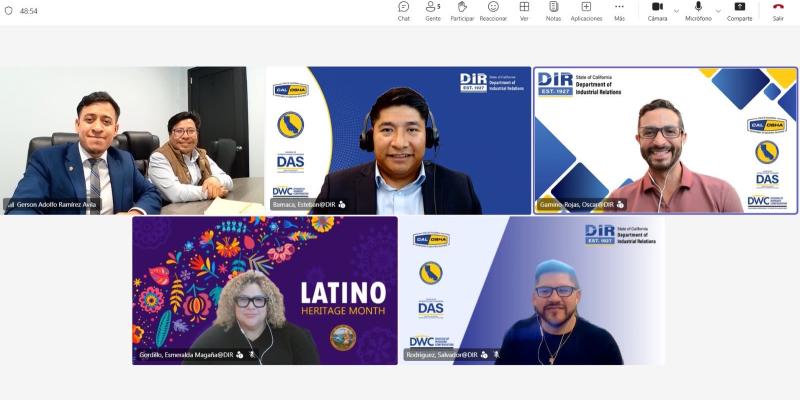Toggle the Micrófono mute
The width and height of the screenshot is (800, 400).
[x=698, y=11]
